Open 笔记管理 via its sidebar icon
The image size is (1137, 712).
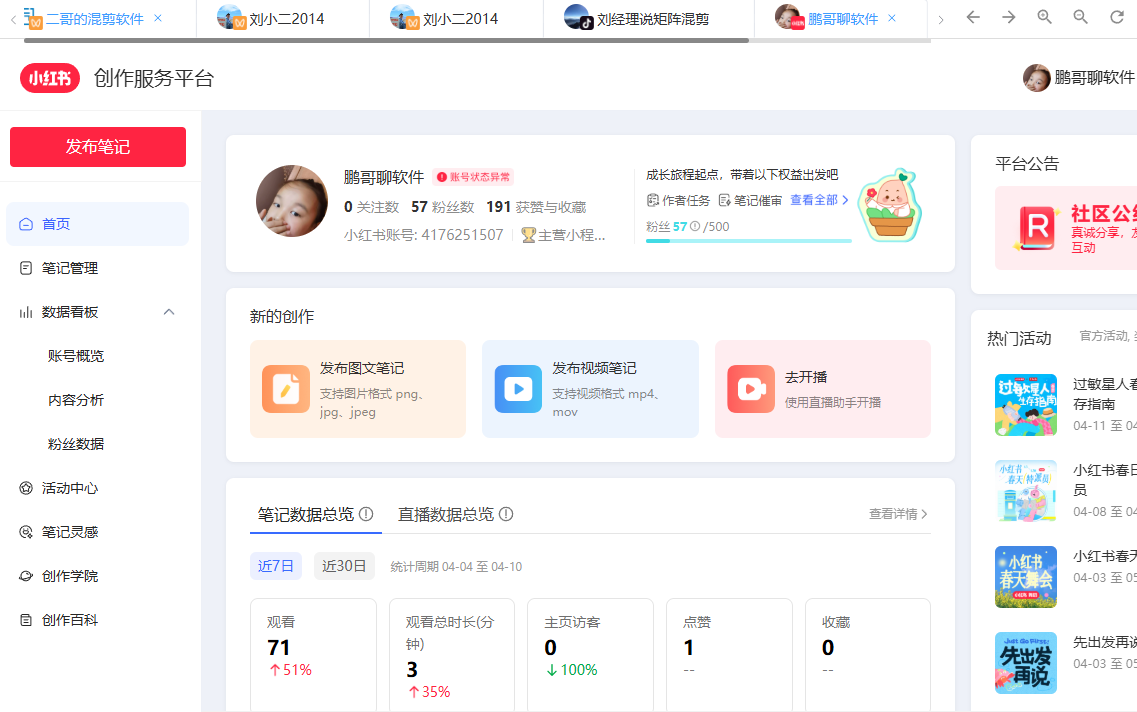pos(28,267)
